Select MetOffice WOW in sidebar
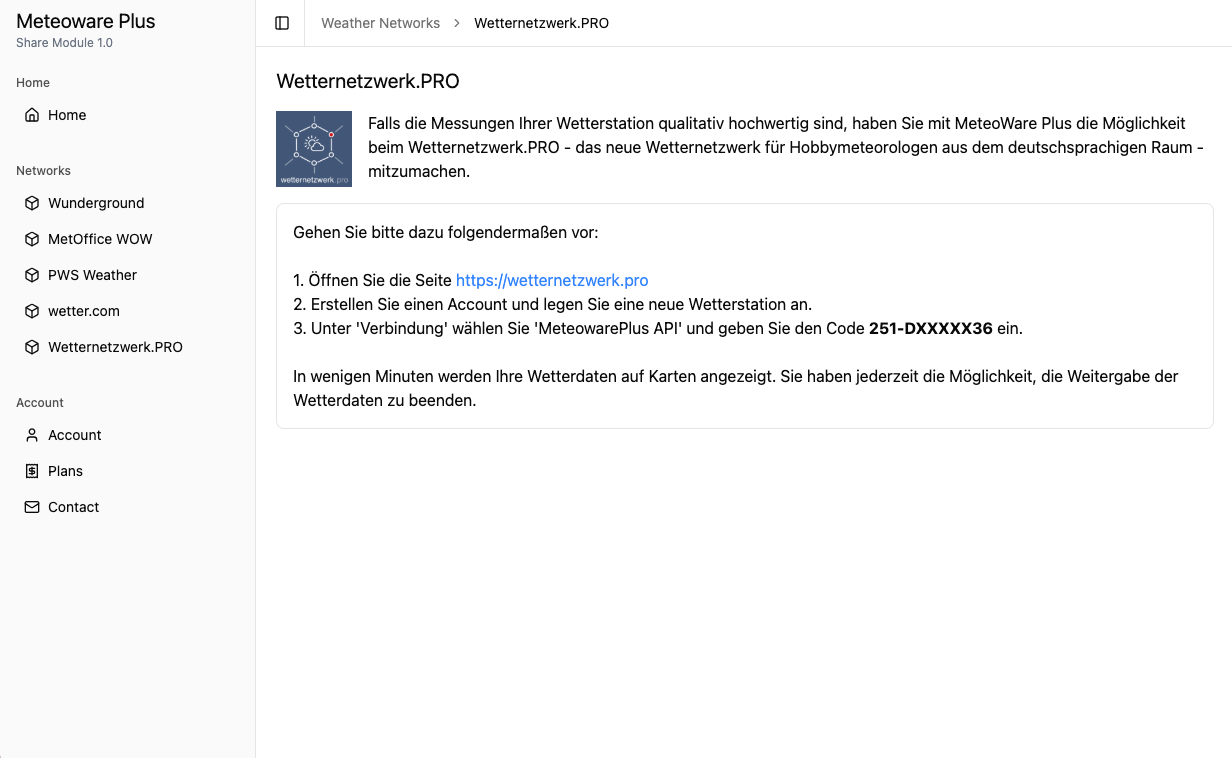This screenshot has width=1232, height=758. pyautogui.click(x=127, y=239)
